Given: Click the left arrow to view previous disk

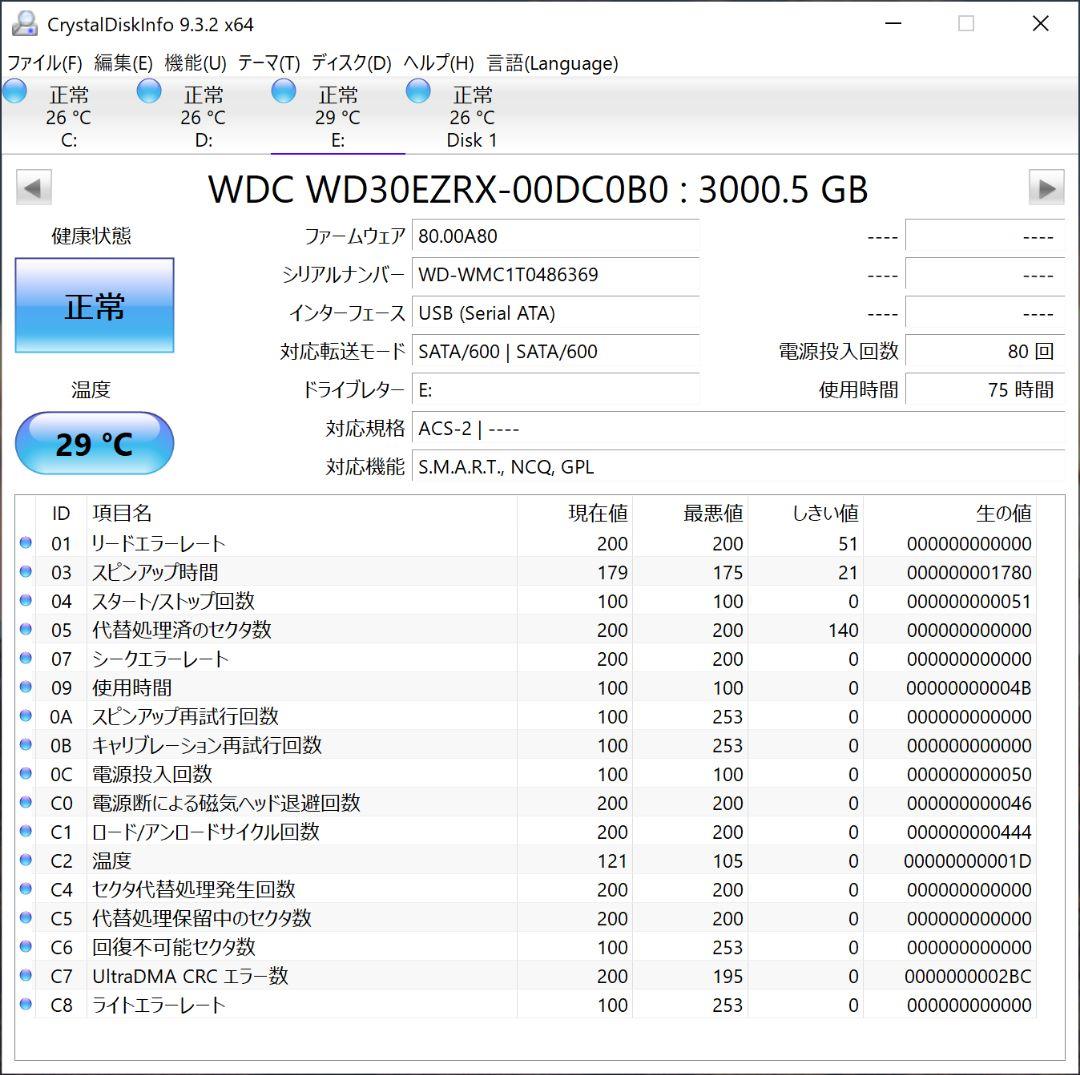Looking at the screenshot, I should pyautogui.click(x=33, y=187).
